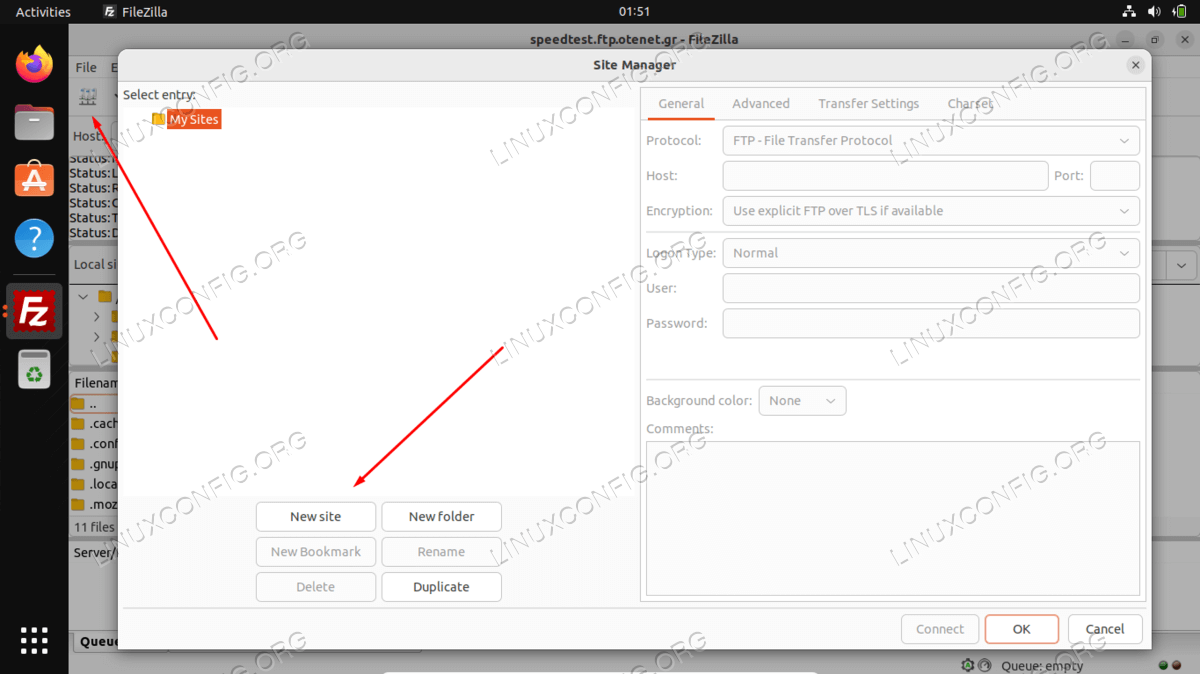The height and width of the screenshot is (674, 1200).
Task: Switch to the Charset tab
Action: 969,104
